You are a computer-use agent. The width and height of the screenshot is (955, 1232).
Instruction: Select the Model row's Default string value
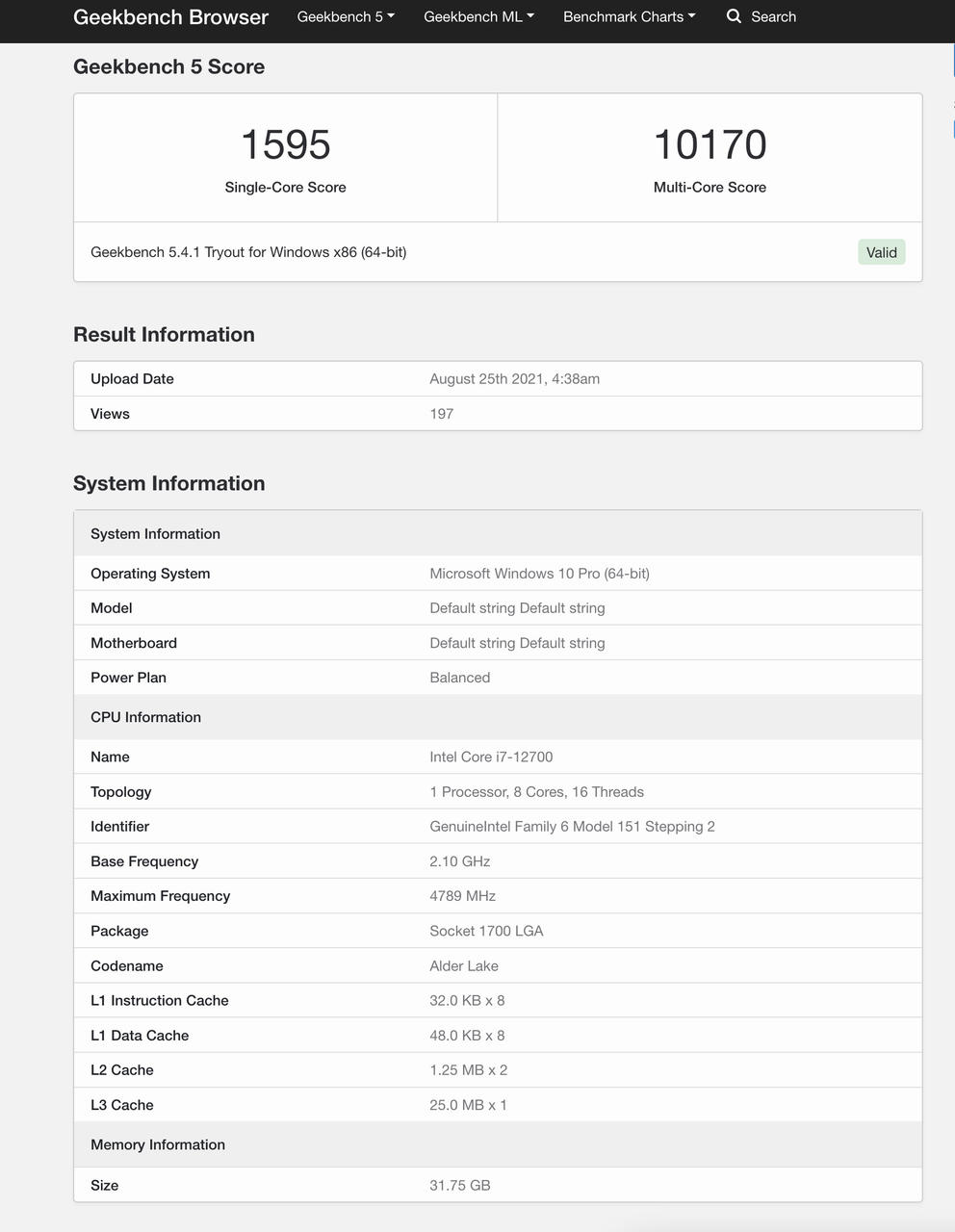[x=517, y=608]
